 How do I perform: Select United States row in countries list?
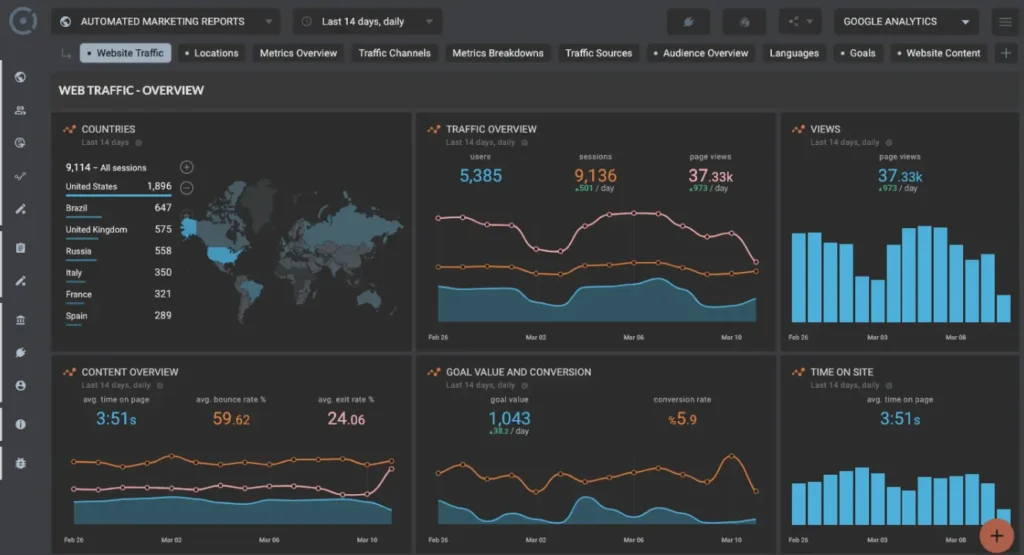tap(118, 187)
